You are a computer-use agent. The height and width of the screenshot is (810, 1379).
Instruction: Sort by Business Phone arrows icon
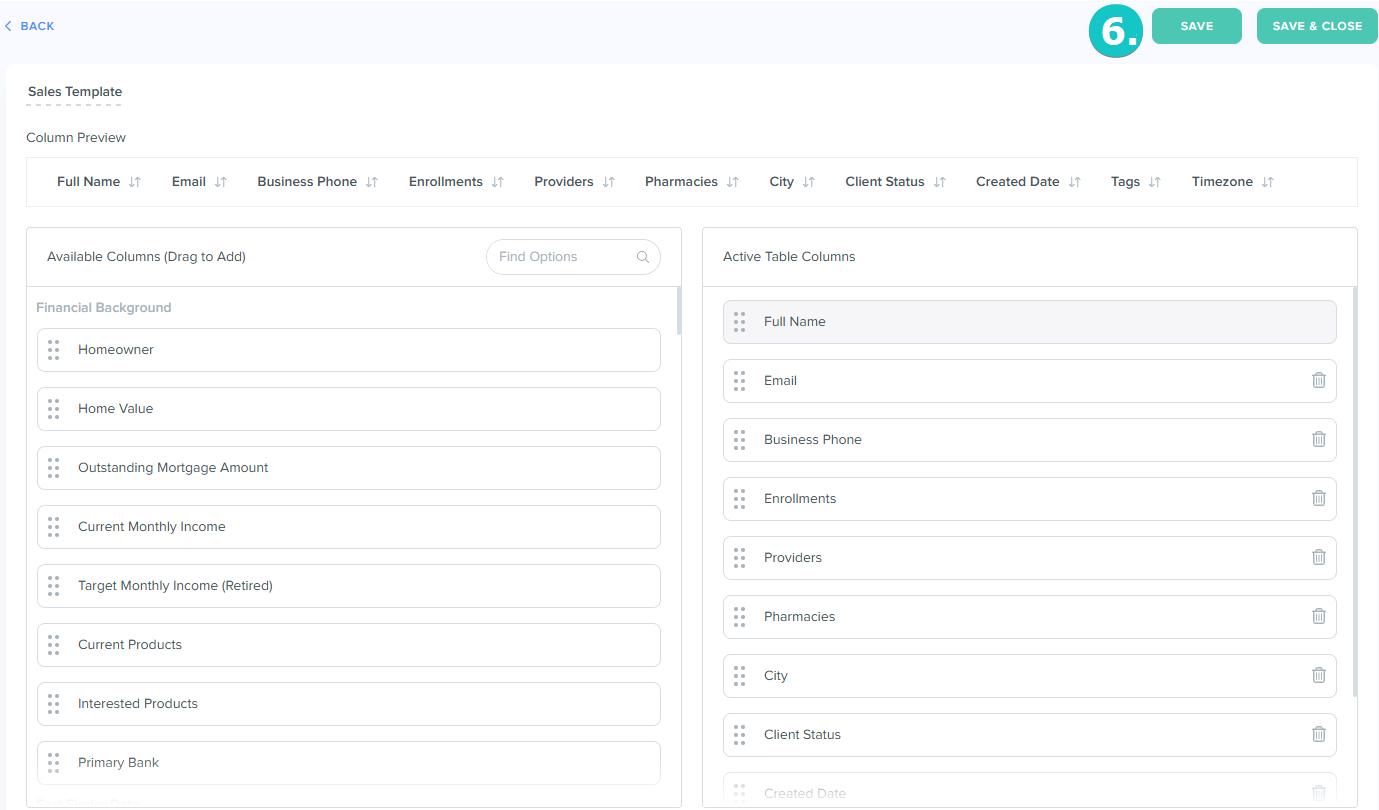point(372,182)
